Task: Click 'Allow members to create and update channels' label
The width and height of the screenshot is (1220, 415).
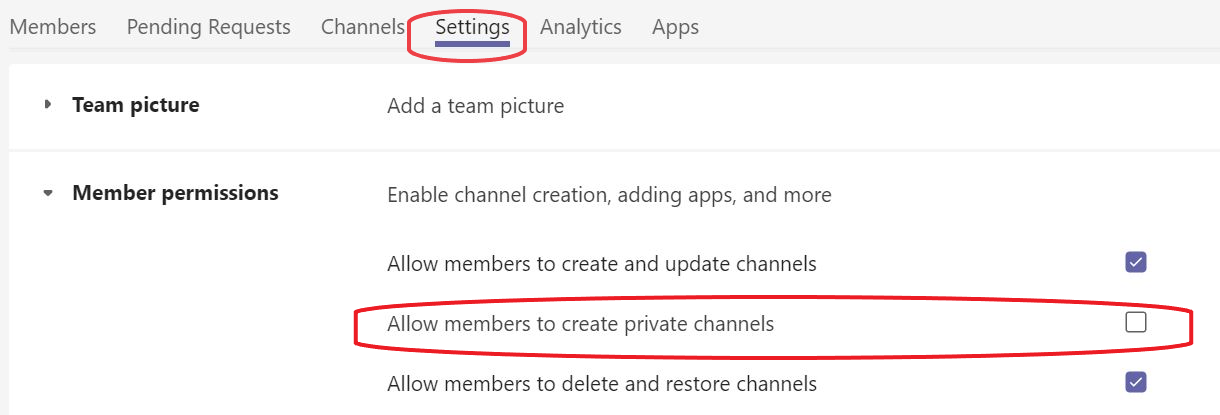Action: (x=601, y=264)
